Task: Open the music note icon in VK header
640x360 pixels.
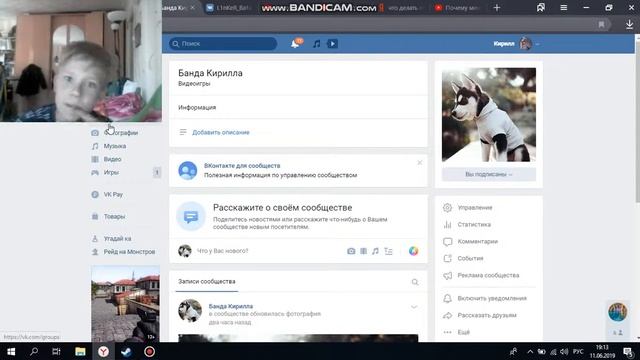Action: click(316, 44)
